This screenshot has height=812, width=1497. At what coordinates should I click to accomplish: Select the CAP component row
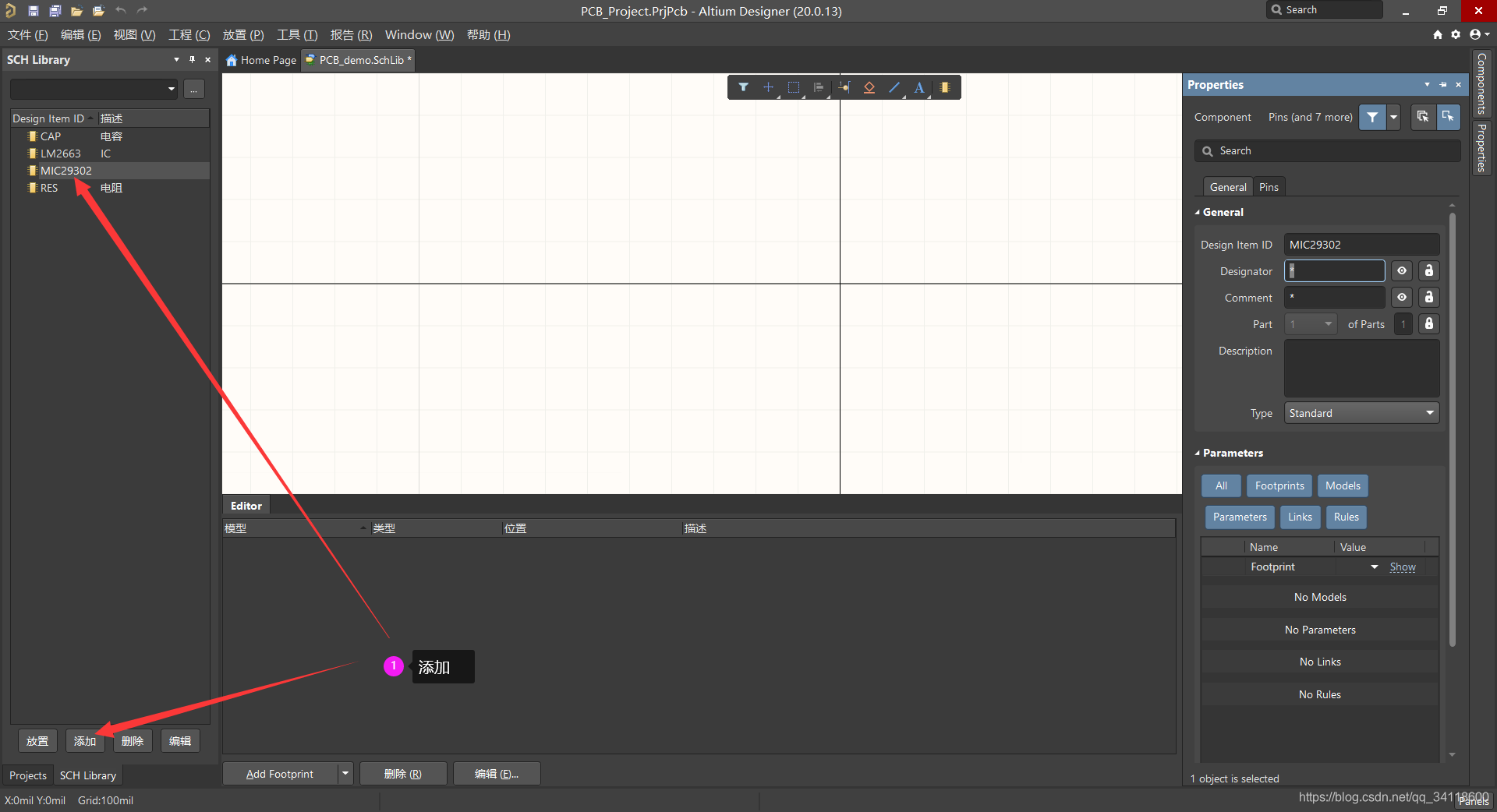(110, 136)
